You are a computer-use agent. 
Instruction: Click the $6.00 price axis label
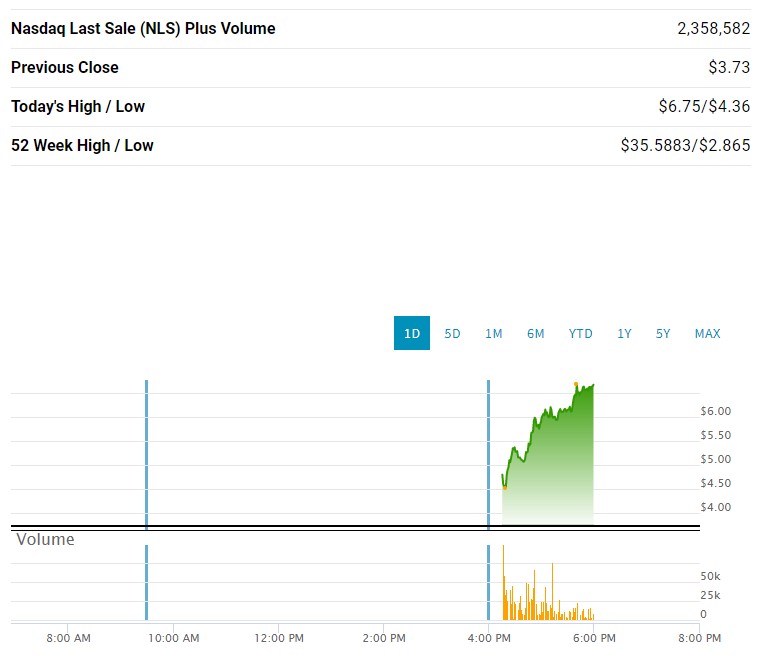pos(715,411)
